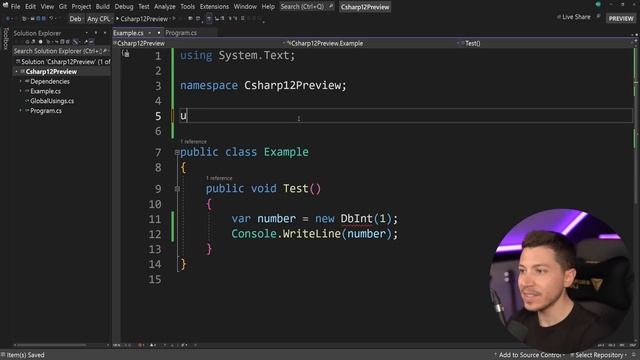Viewport: 640px width, 360px height.
Task: Toggle Preview Selected Items in Solution Explorer
Action: [x=91, y=42]
